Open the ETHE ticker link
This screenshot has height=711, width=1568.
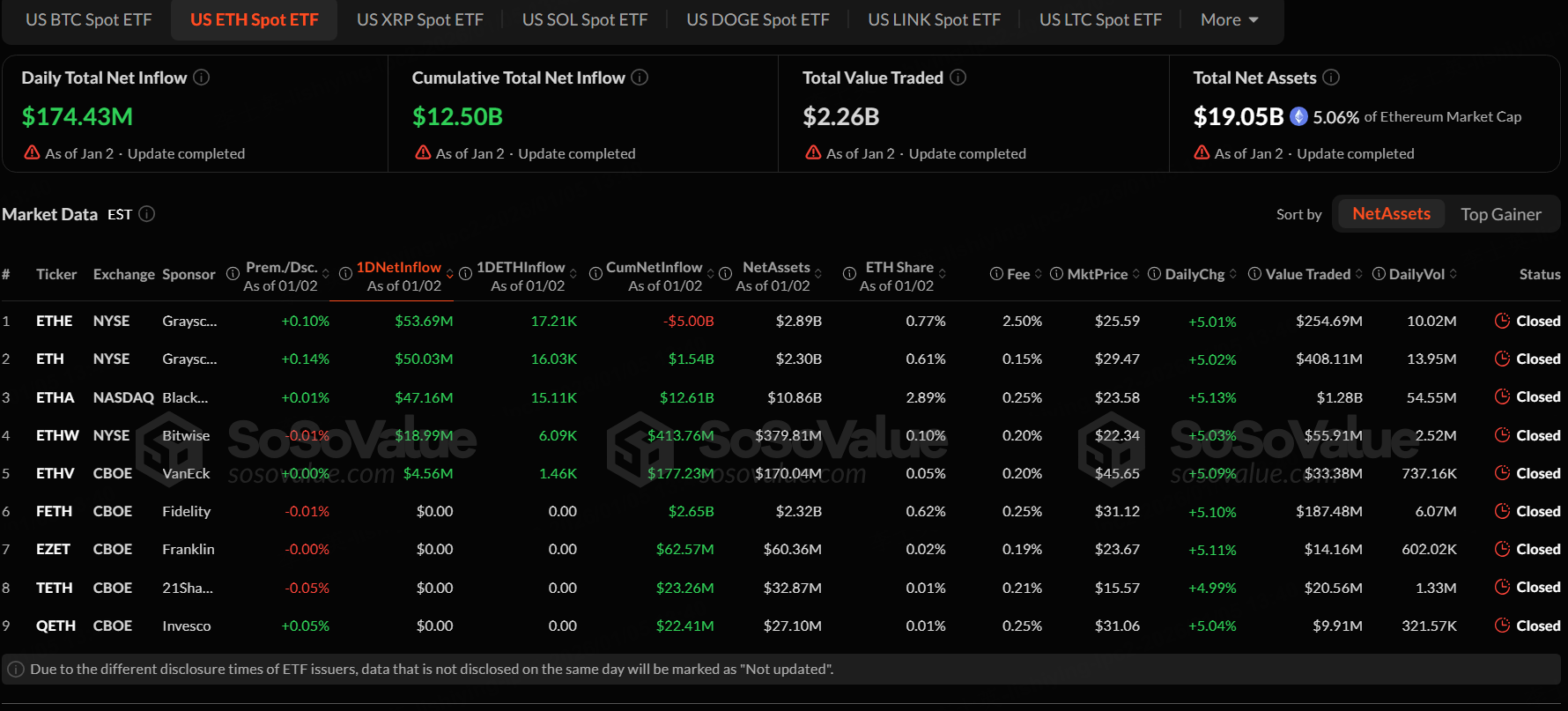click(55, 321)
